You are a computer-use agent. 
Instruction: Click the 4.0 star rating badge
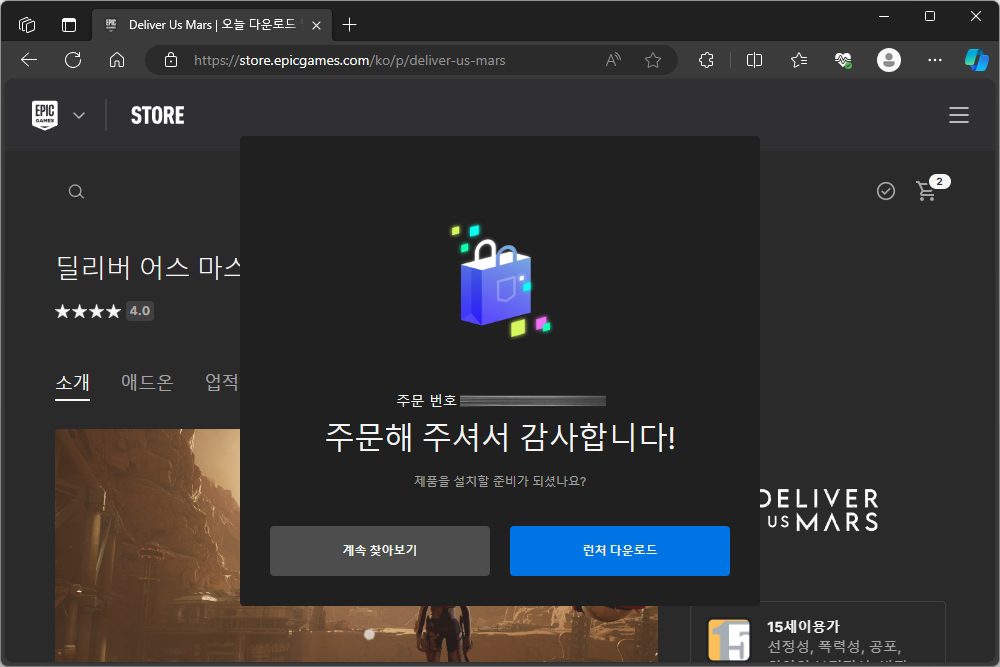click(140, 311)
